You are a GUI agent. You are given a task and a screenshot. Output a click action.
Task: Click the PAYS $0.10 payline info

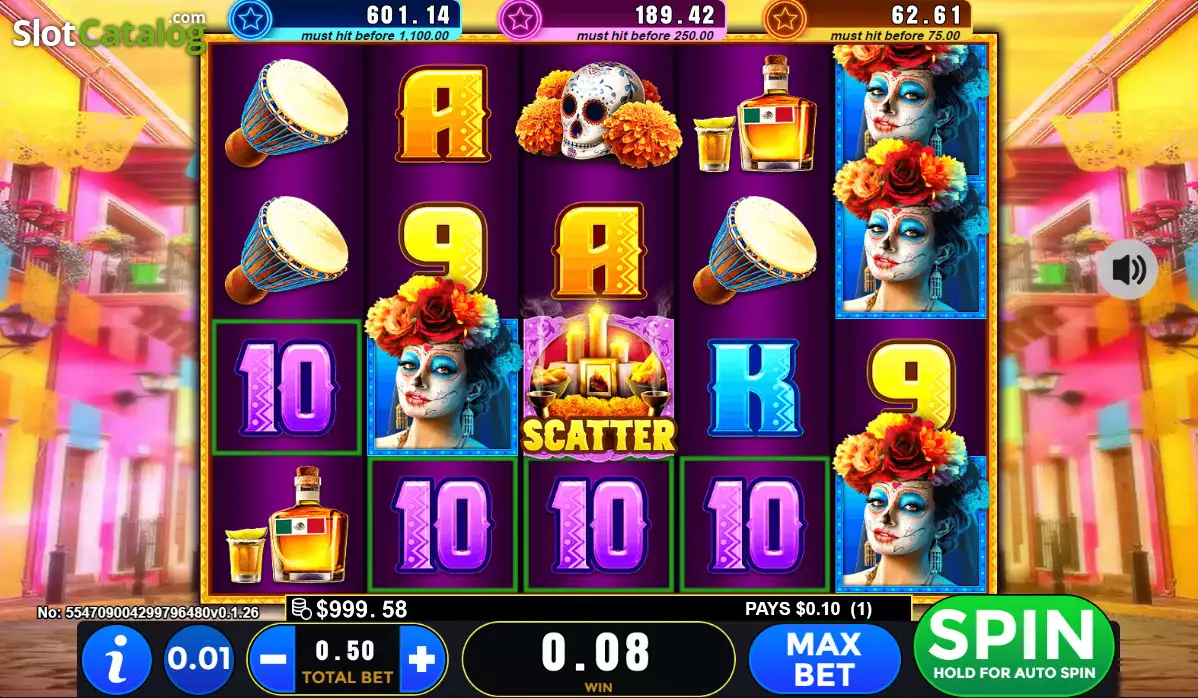[808, 609]
